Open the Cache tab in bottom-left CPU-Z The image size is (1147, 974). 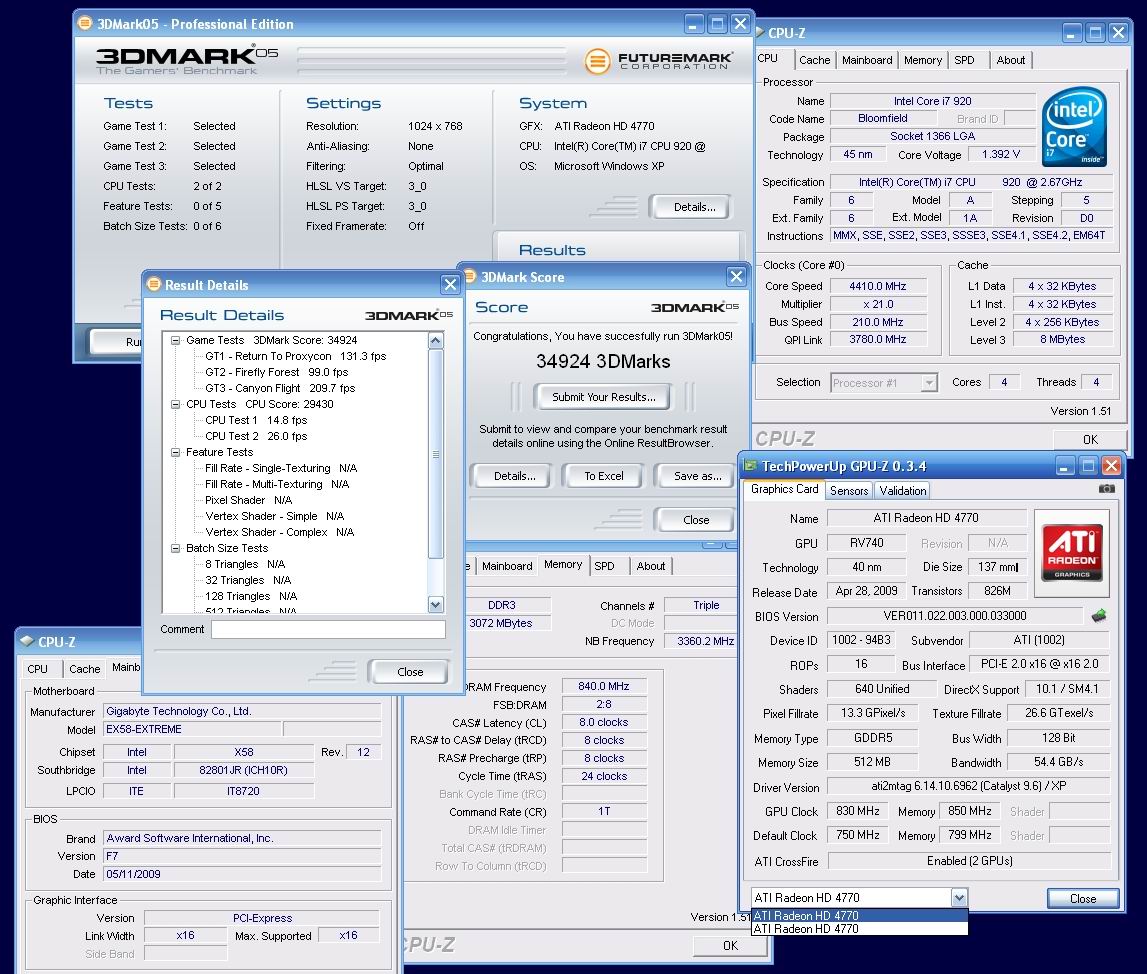(84, 669)
